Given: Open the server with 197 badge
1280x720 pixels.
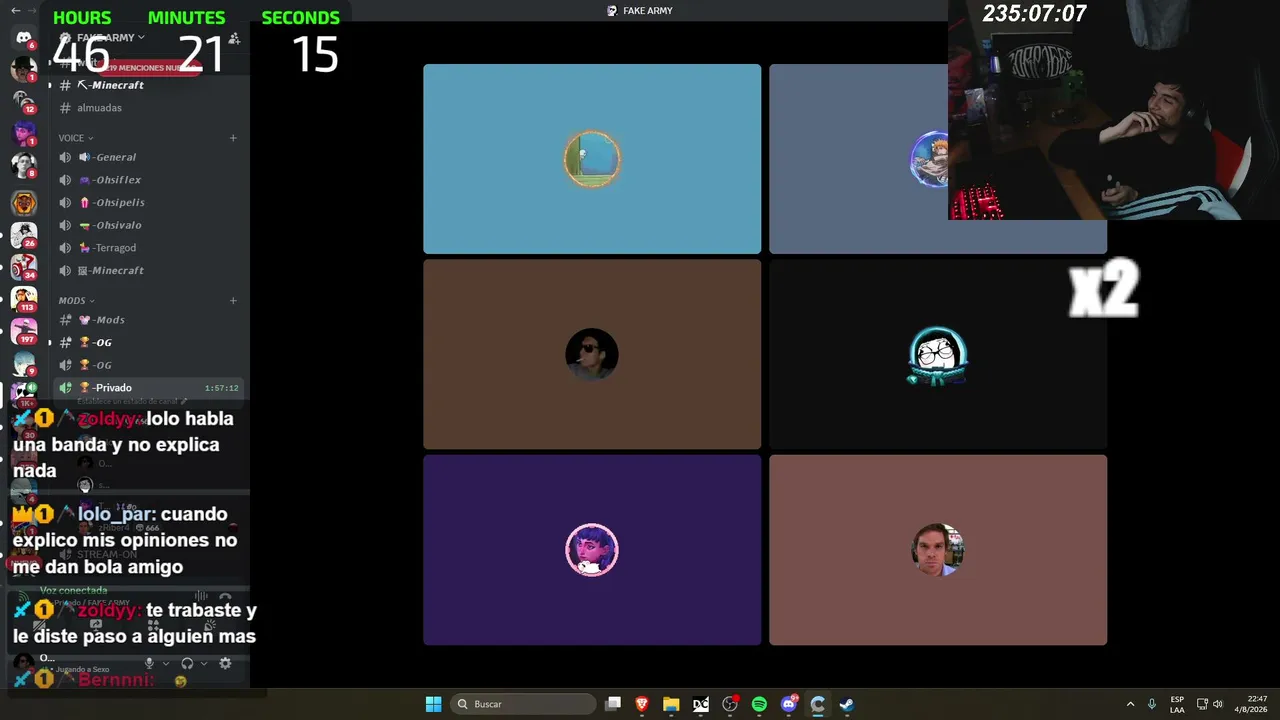Looking at the screenshot, I should click(24, 330).
